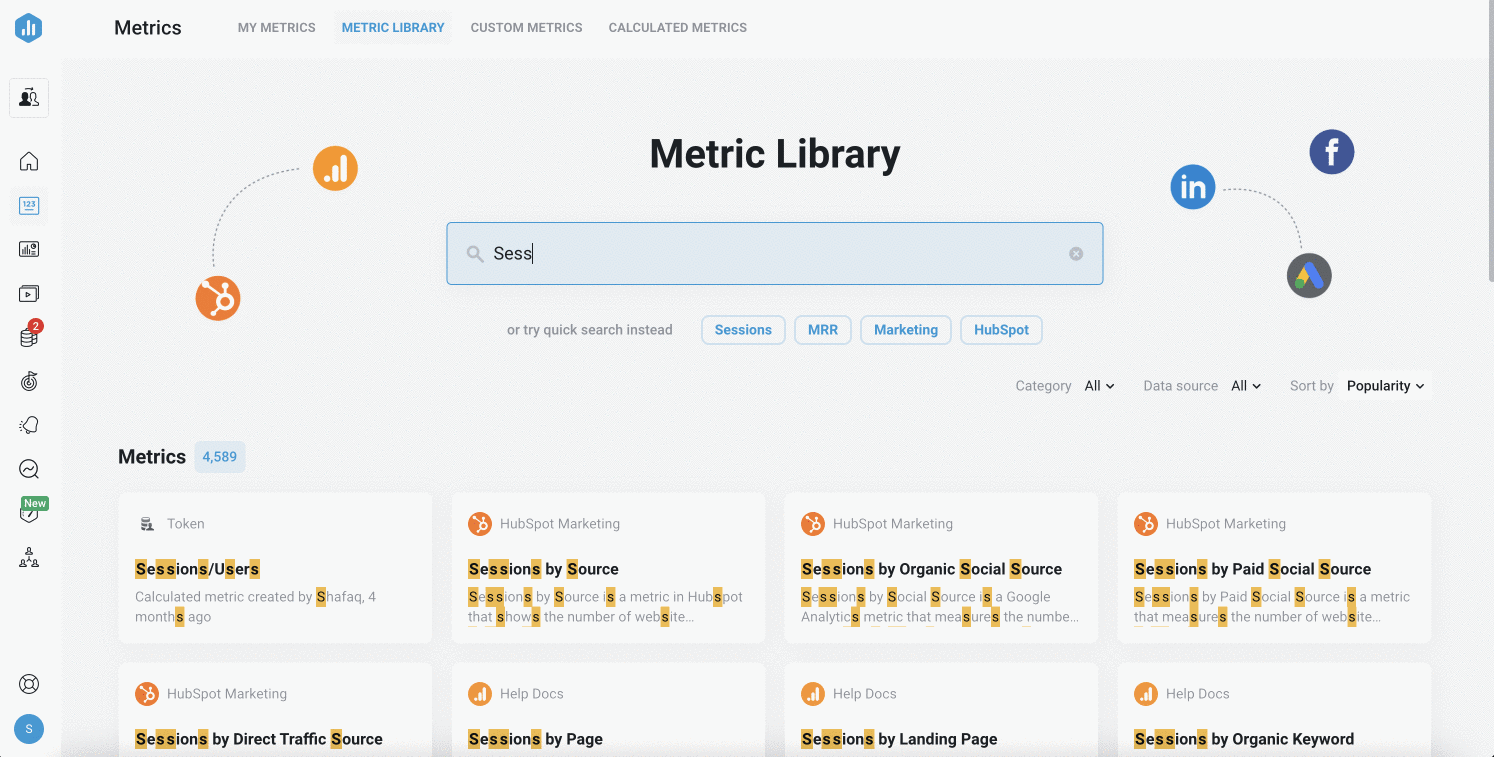Clear the search field with the X icon

pyautogui.click(x=1076, y=253)
